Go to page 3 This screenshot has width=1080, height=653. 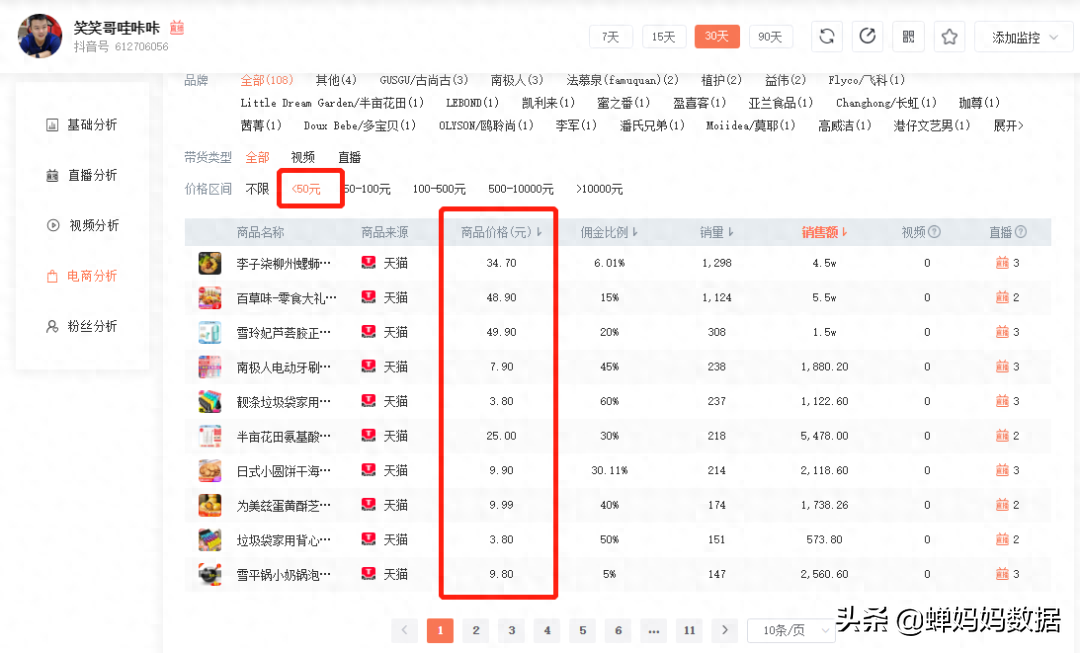[x=512, y=630]
